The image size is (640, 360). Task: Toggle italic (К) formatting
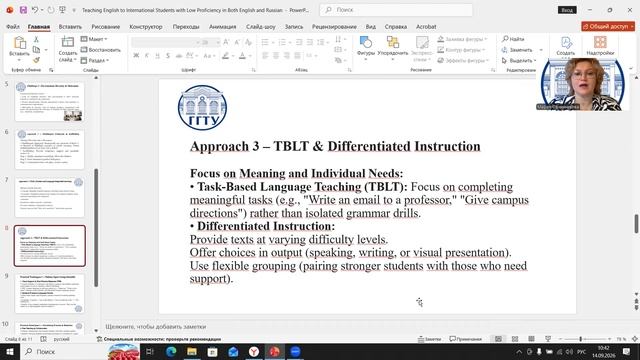click(147, 56)
